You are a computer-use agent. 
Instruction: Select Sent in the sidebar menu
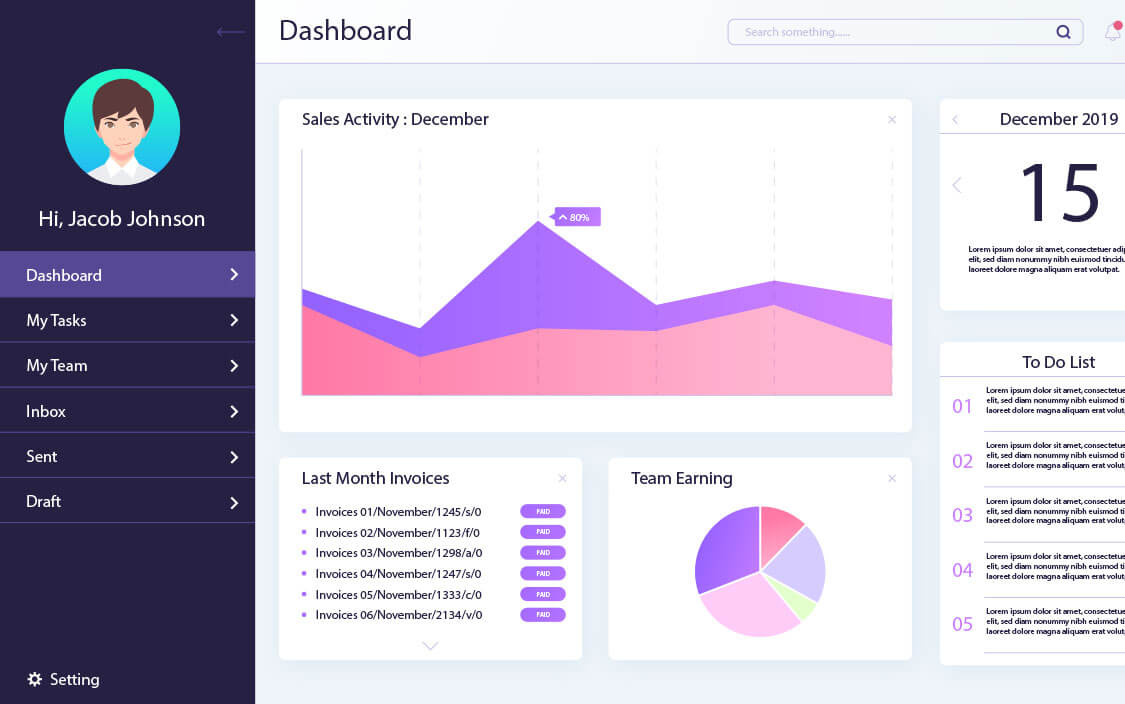click(41, 456)
